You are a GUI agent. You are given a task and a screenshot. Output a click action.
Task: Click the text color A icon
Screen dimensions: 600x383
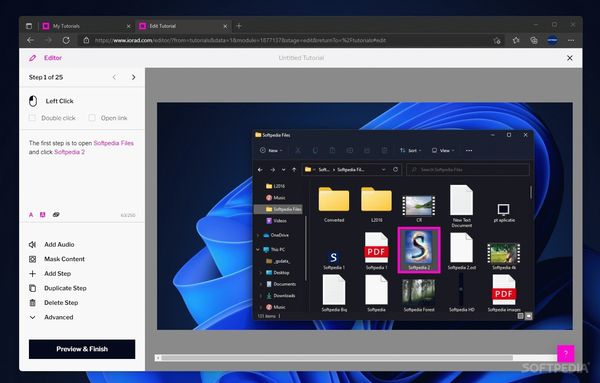(31, 215)
